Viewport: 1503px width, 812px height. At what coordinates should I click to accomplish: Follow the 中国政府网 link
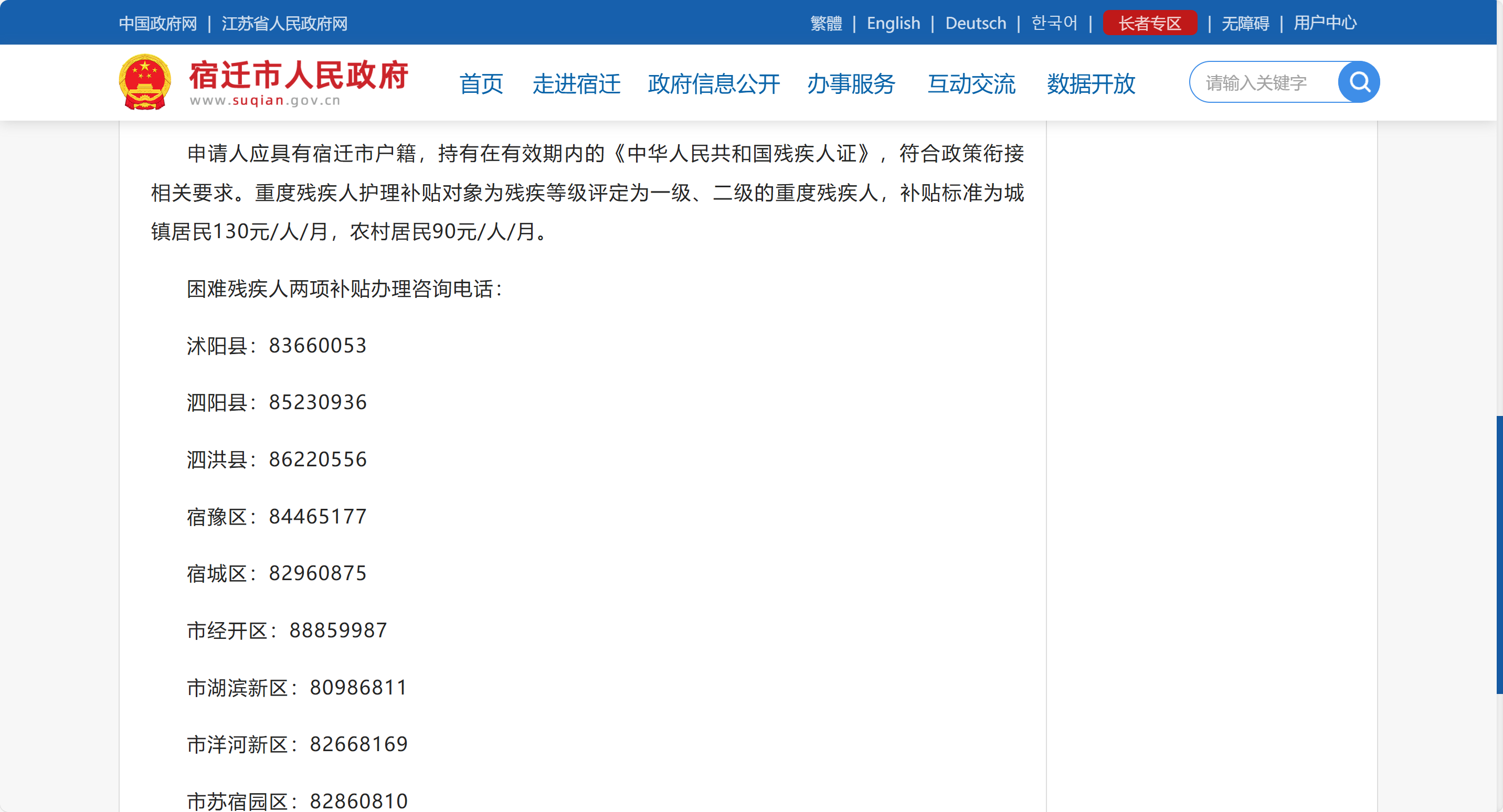coord(157,23)
